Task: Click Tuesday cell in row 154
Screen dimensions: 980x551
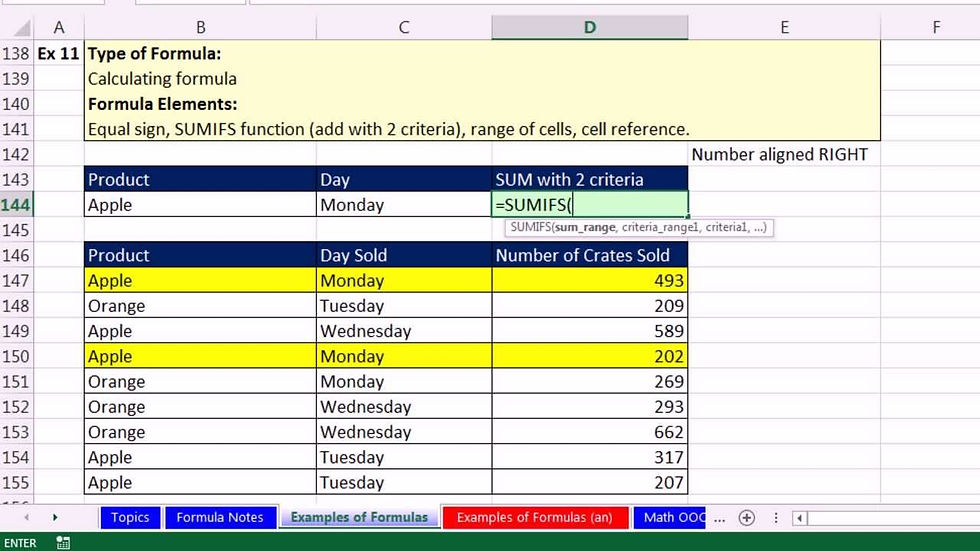Action: (x=404, y=457)
